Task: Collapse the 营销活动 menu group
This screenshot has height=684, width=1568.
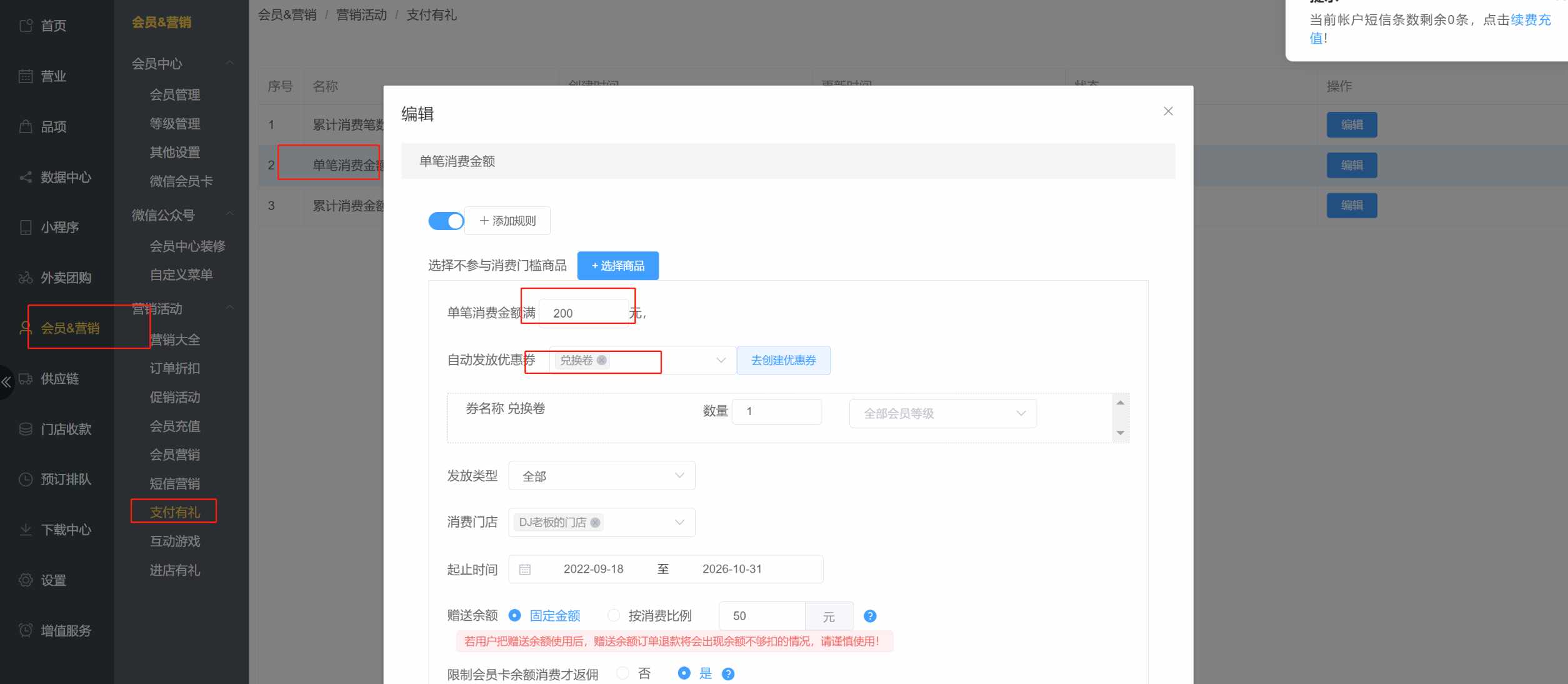Action: [x=230, y=308]
